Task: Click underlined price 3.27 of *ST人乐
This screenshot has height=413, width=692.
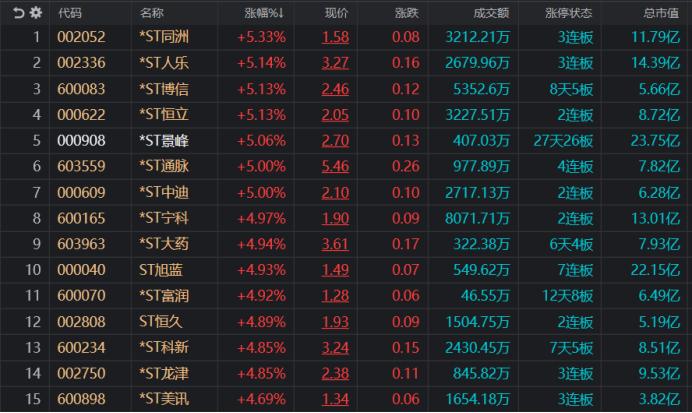Action: point(336,62)
